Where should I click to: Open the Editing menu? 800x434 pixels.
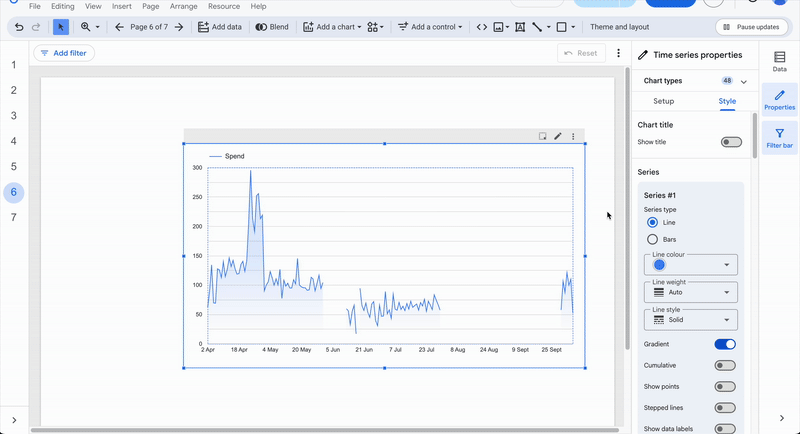point(63,6)
